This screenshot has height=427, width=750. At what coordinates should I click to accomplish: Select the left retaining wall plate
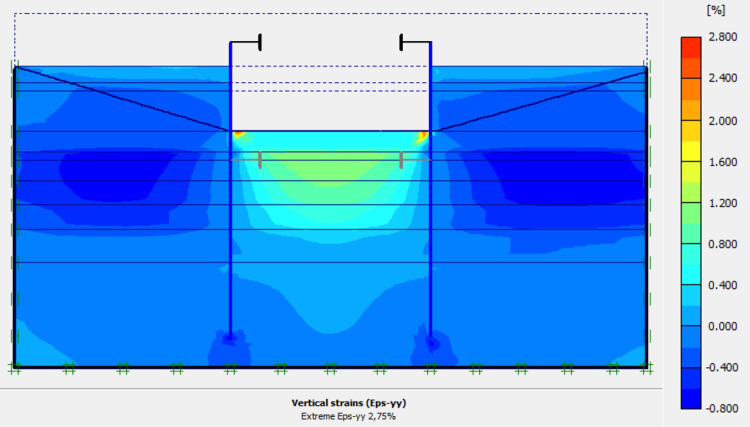(230, 191)
